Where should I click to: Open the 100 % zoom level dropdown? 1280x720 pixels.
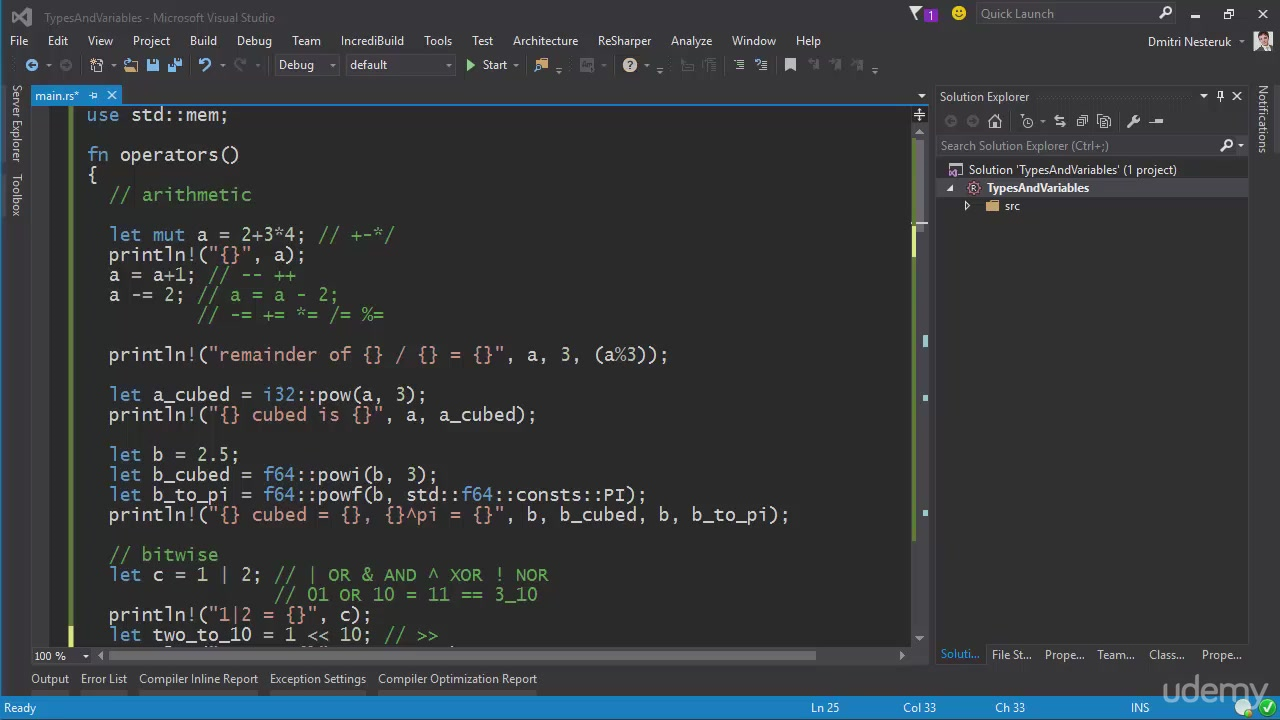85,656
